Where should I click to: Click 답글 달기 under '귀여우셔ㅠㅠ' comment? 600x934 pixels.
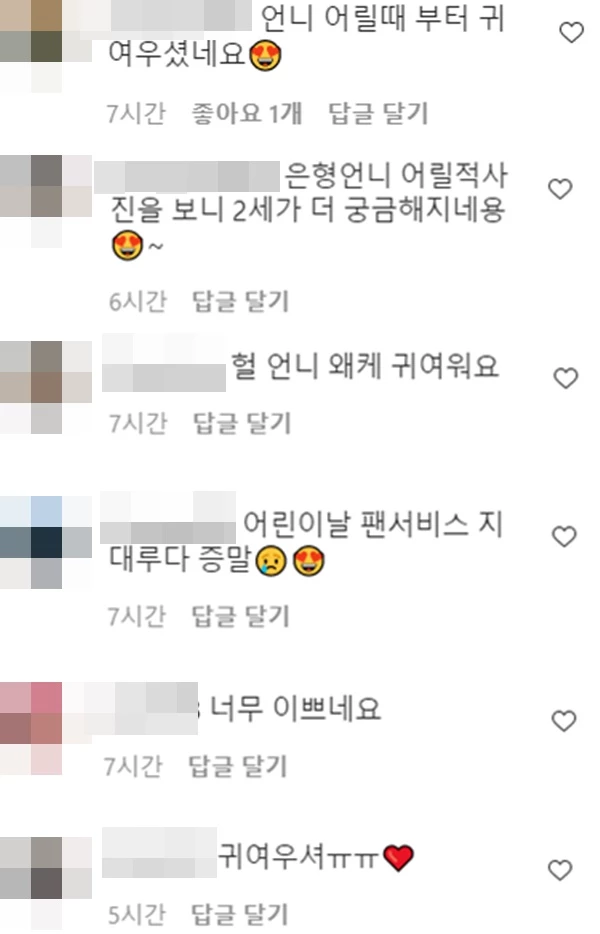(239, 914)
